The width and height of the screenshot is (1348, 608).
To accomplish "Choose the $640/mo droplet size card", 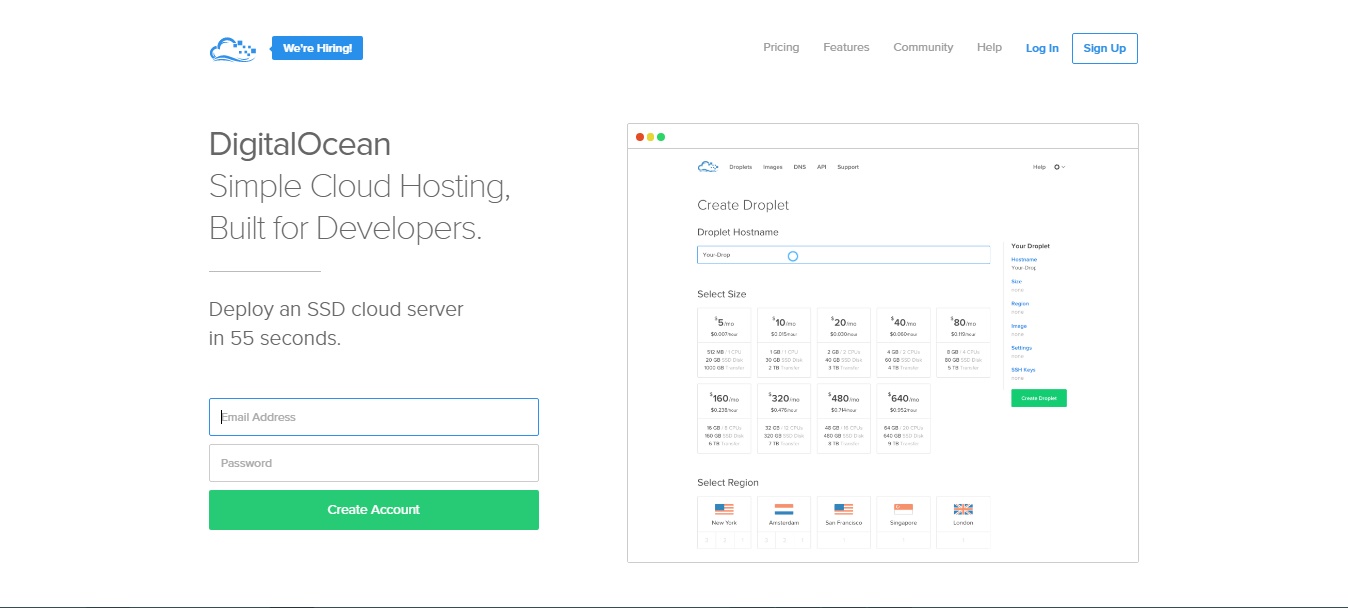I will [904, 419].
